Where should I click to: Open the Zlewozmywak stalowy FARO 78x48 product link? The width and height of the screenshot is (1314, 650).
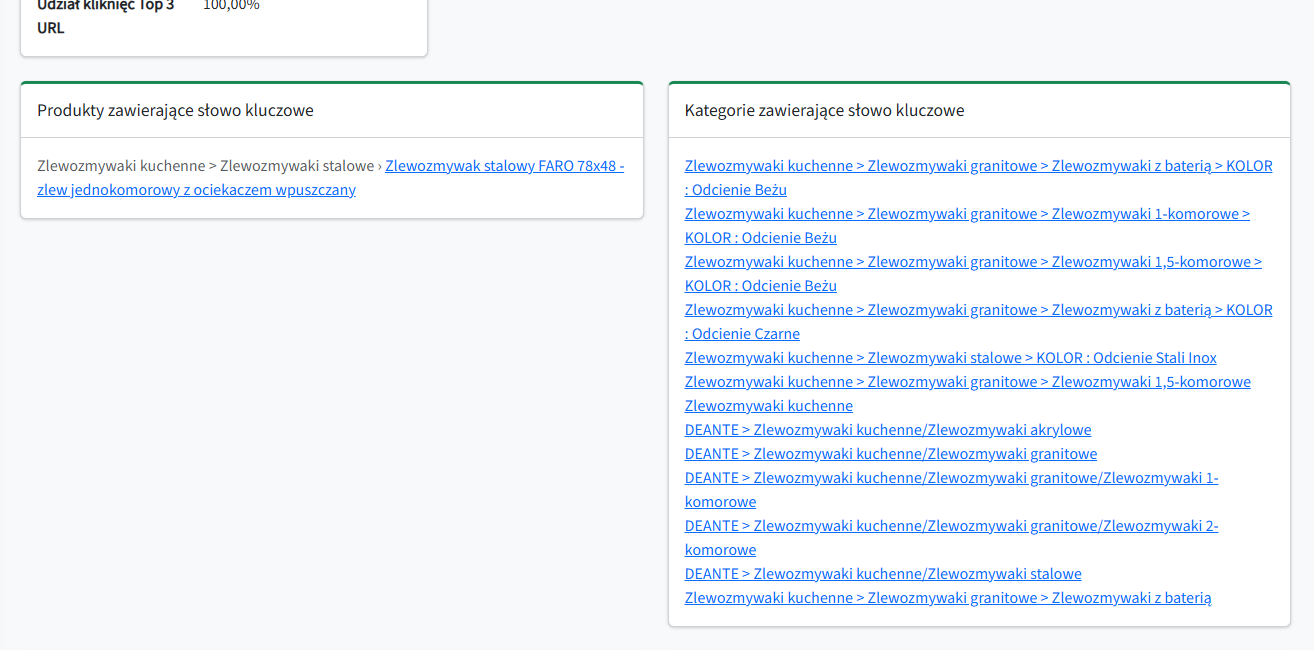tap(504, 166)
